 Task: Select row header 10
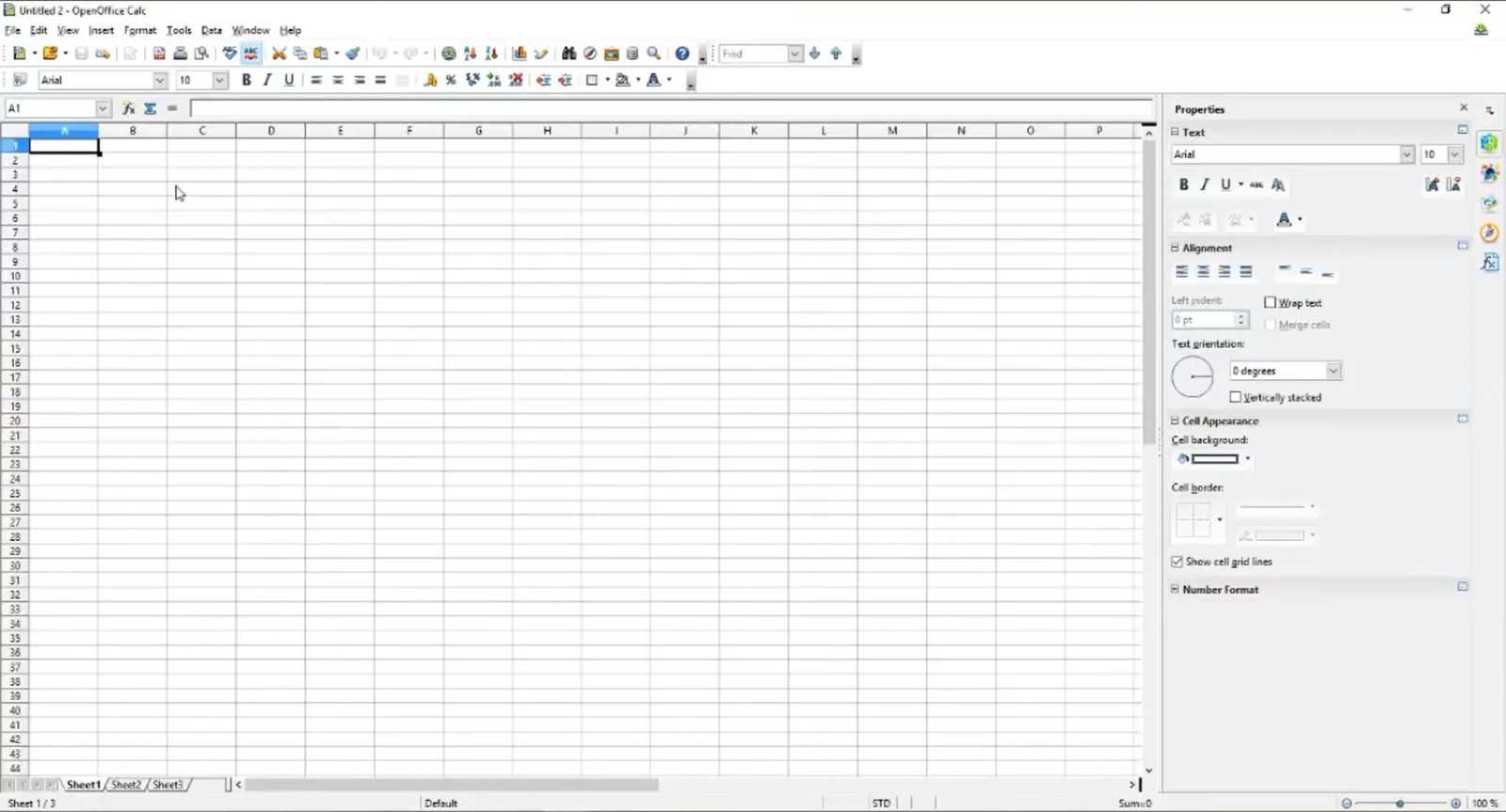click(x=15, y=277)
